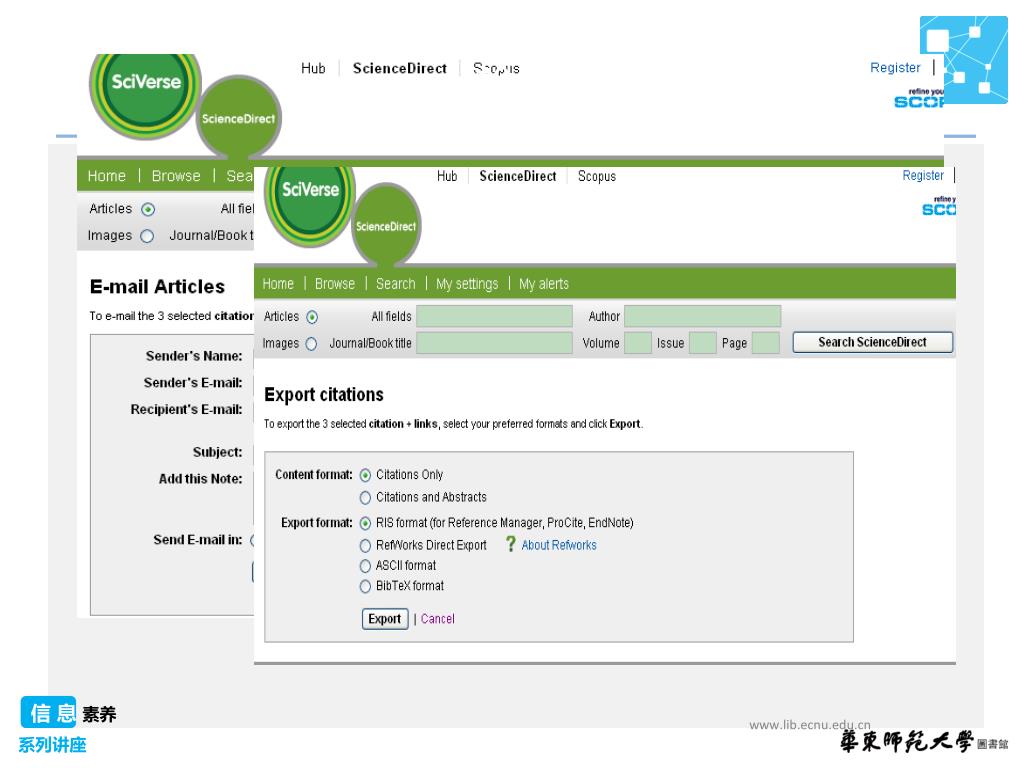Select Citations and Abstracts option
This screenshot has height=768, width=1024.
pyautogui.click(x=365, y=498)
